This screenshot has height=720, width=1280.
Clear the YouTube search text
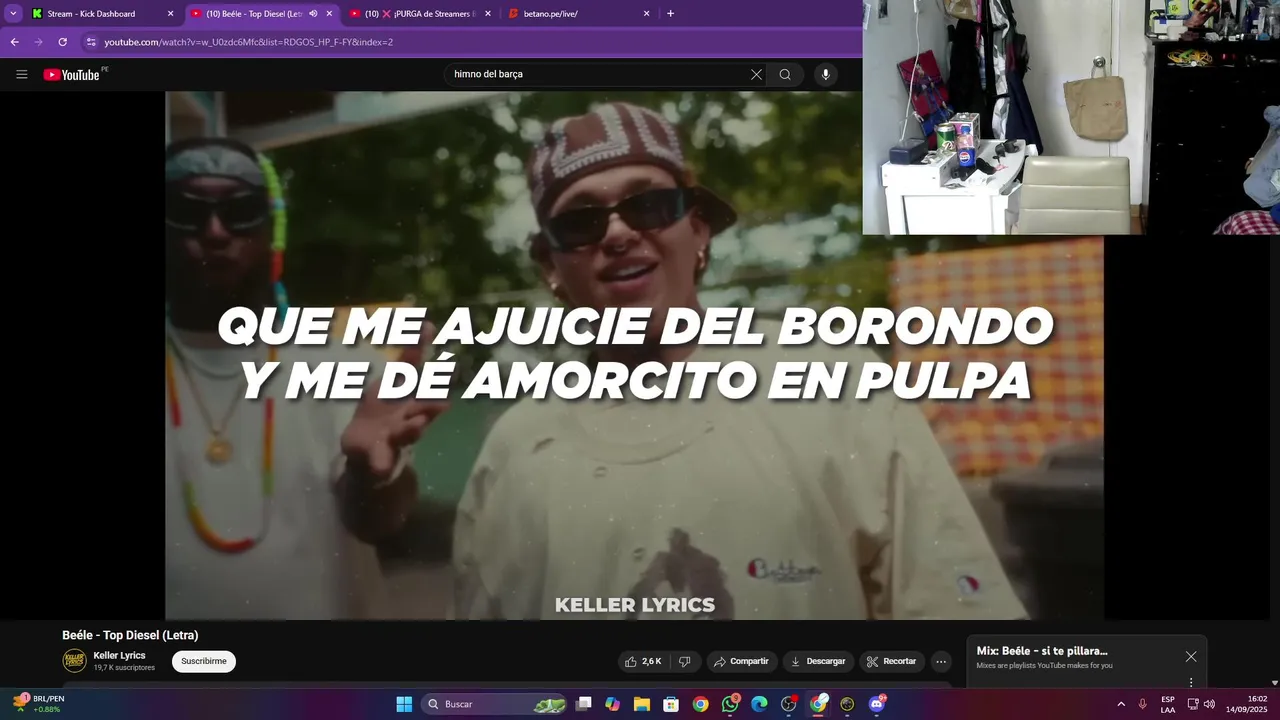tap(756, 74)
